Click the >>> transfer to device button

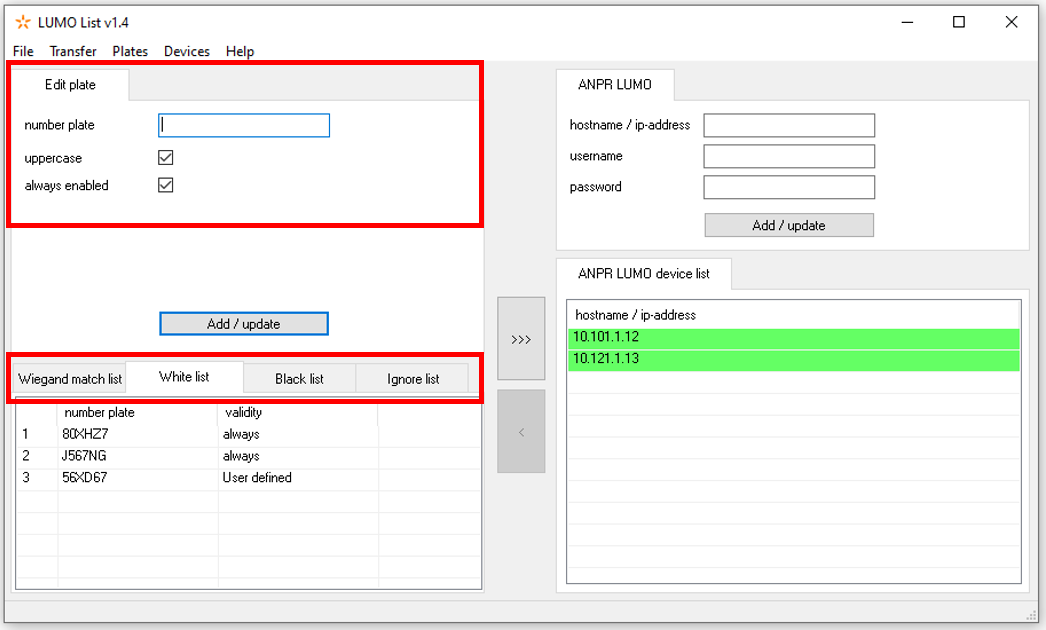(521, 339)
